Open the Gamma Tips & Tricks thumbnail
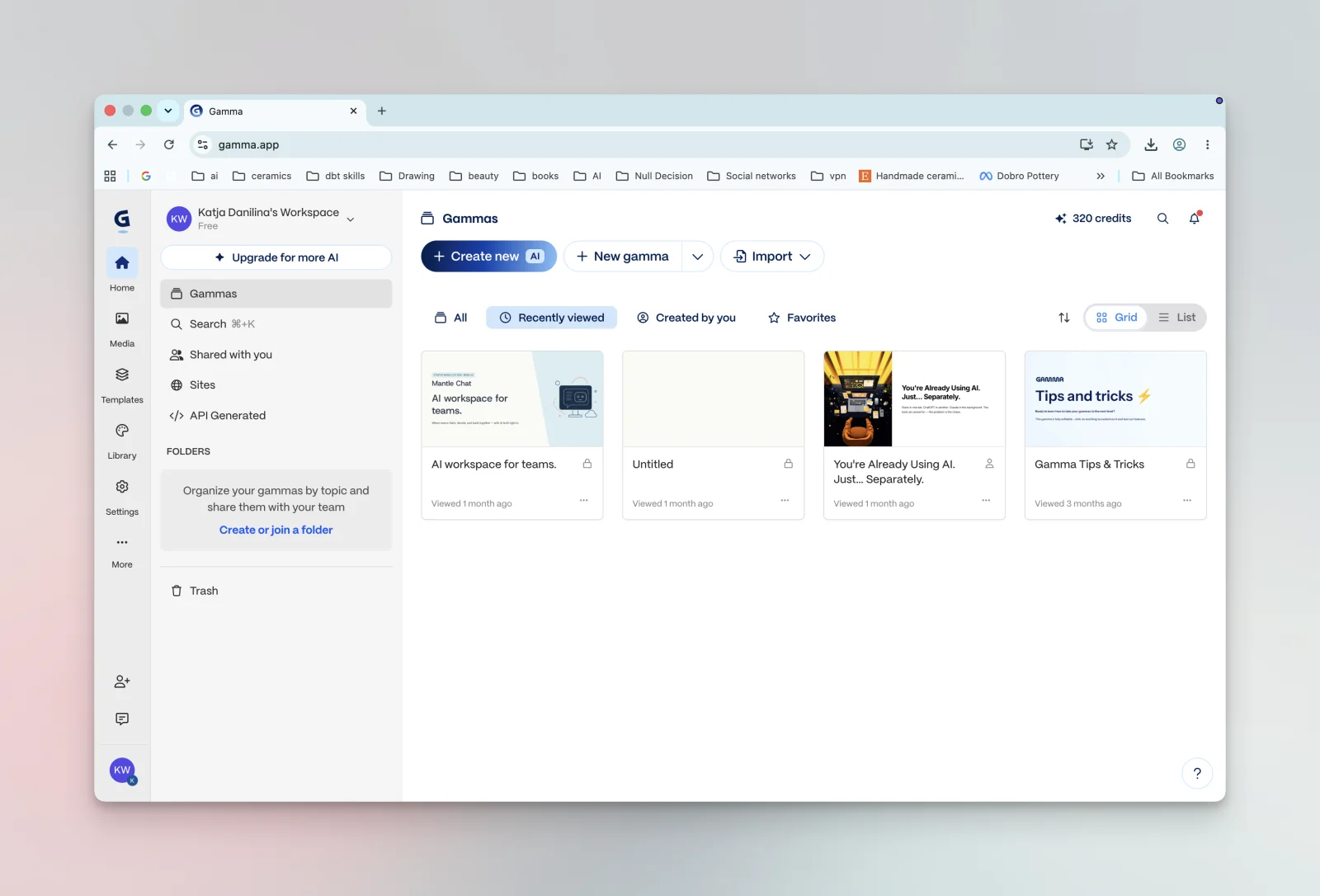 1115,399
